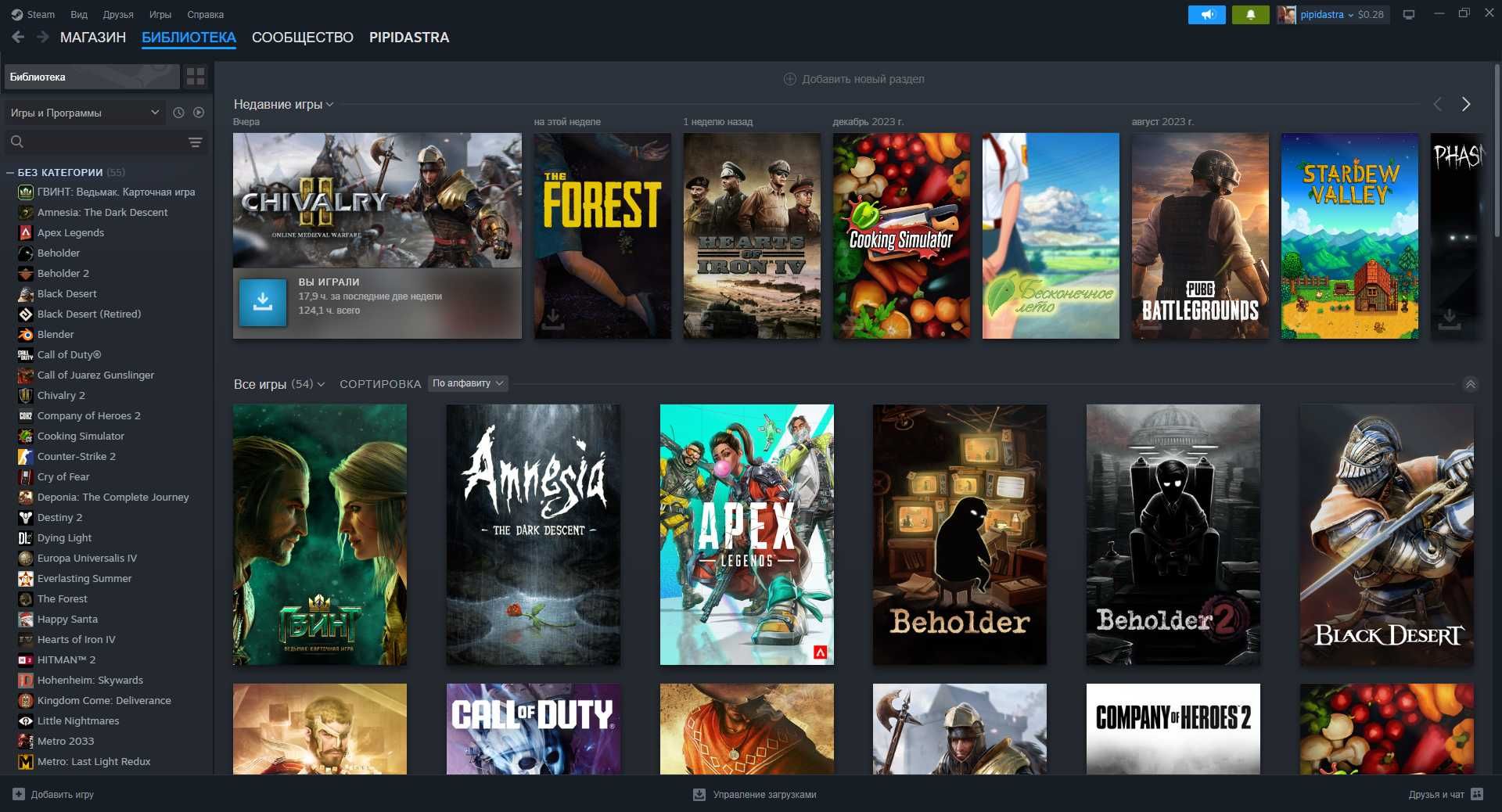Open Games and Software dropdown
The height and width of the screenshot is (812, 1502).
pyautogui.click(x=84, y=113)
